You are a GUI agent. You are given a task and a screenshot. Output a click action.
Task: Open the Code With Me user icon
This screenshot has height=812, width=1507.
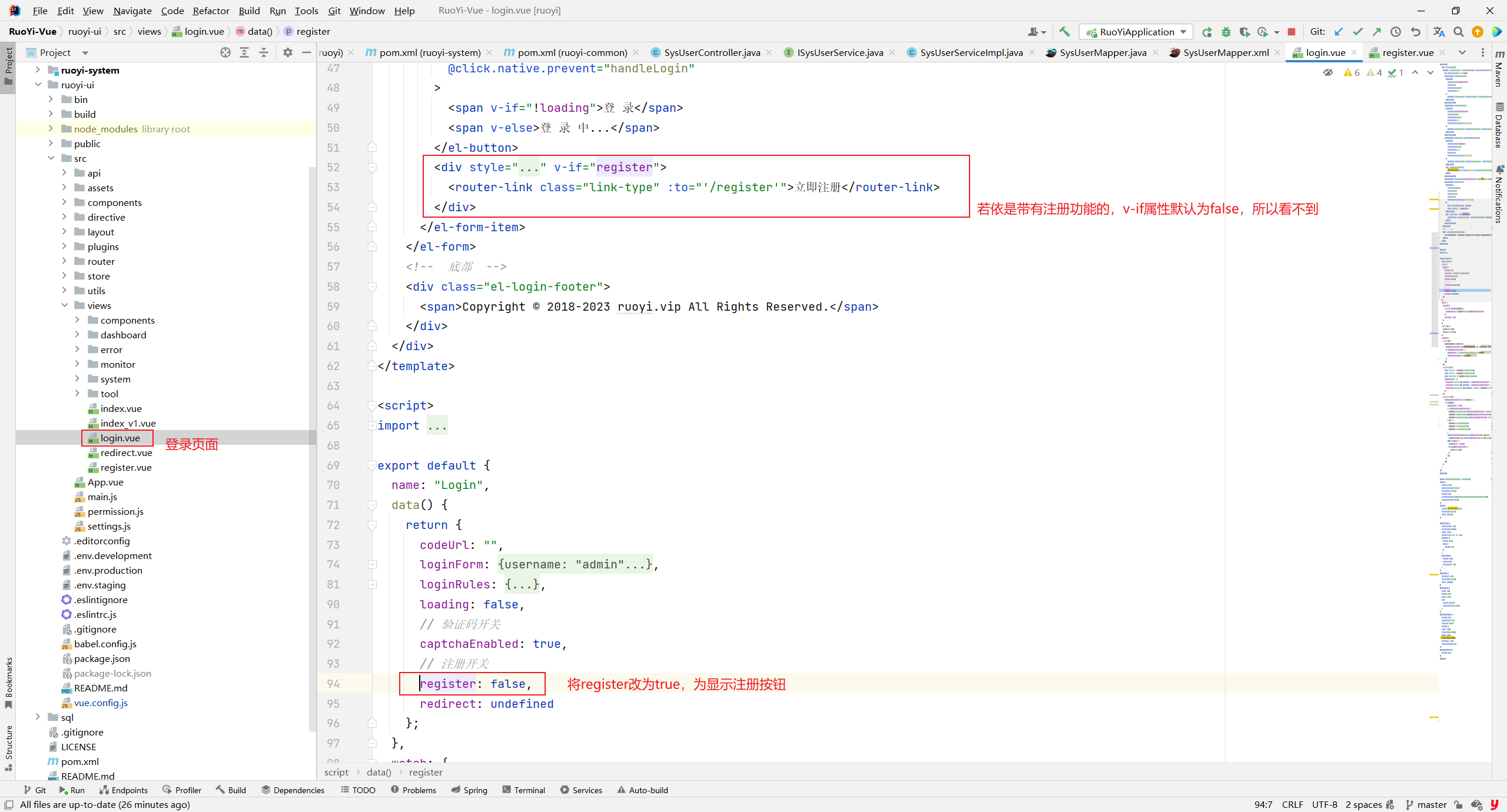click(1037, 32)
